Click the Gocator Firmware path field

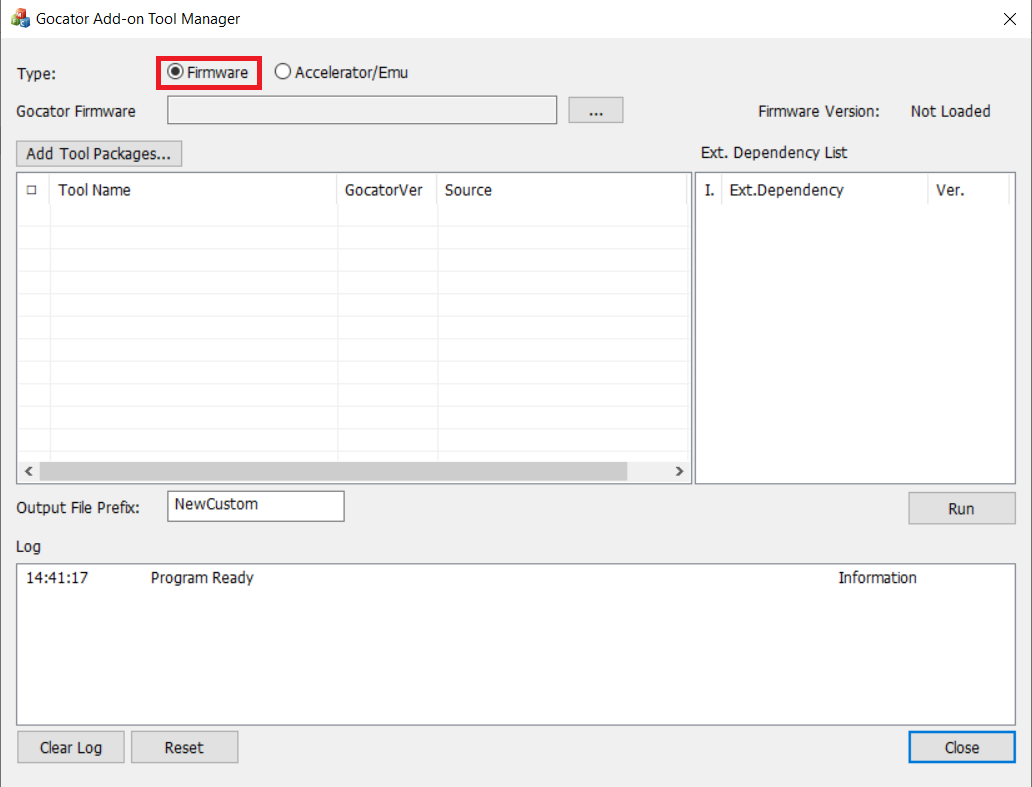pos(362,110)
